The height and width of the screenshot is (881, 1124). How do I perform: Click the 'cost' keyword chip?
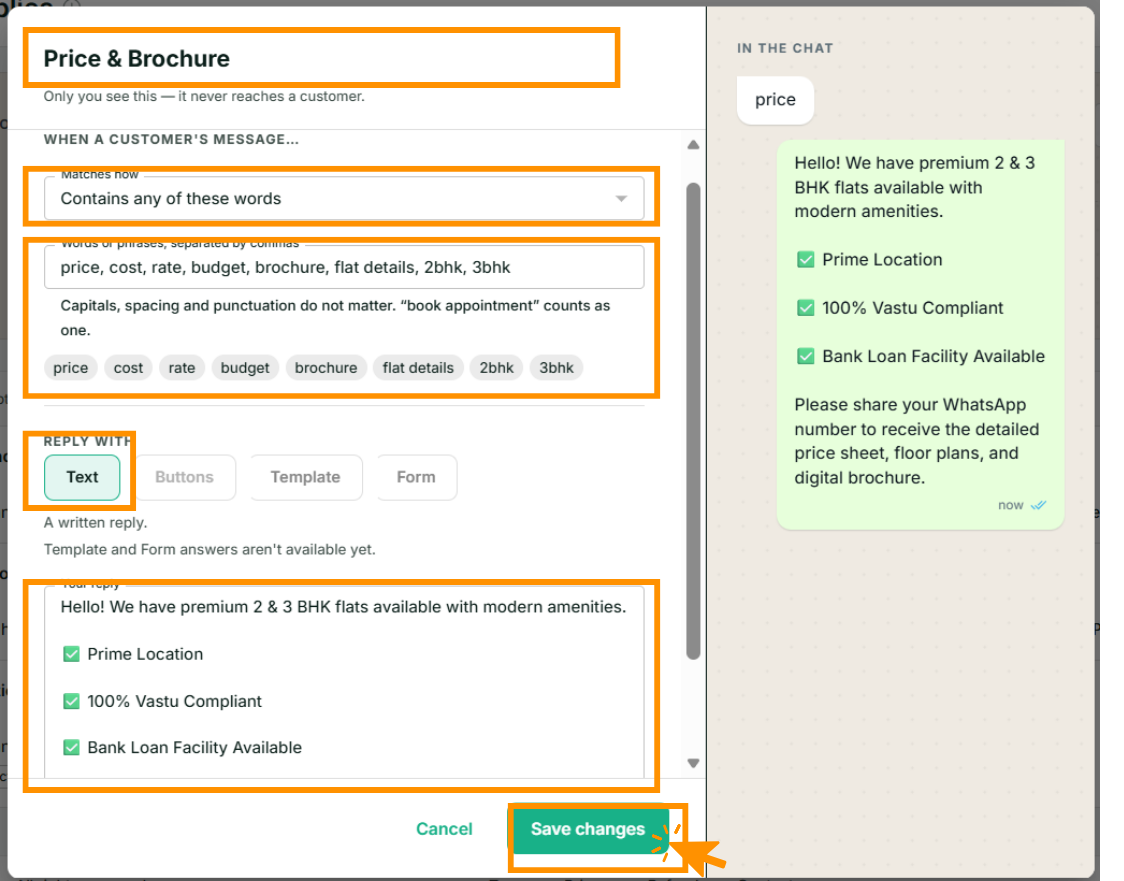tap(128, 368)
